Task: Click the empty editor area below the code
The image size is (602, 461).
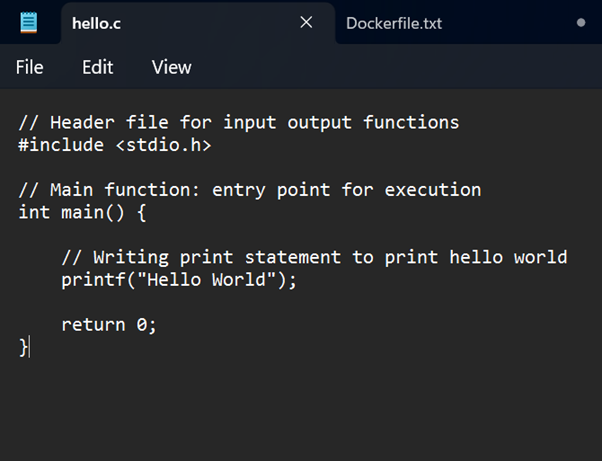Action: (300, 410)
